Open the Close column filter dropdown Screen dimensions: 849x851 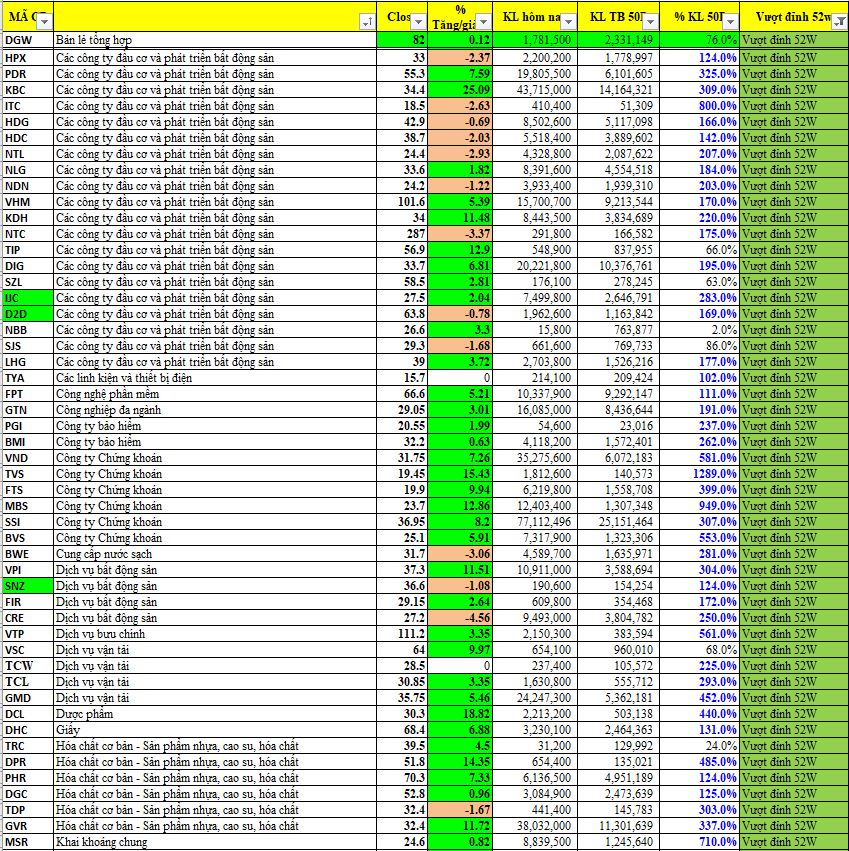coord(419,21)
